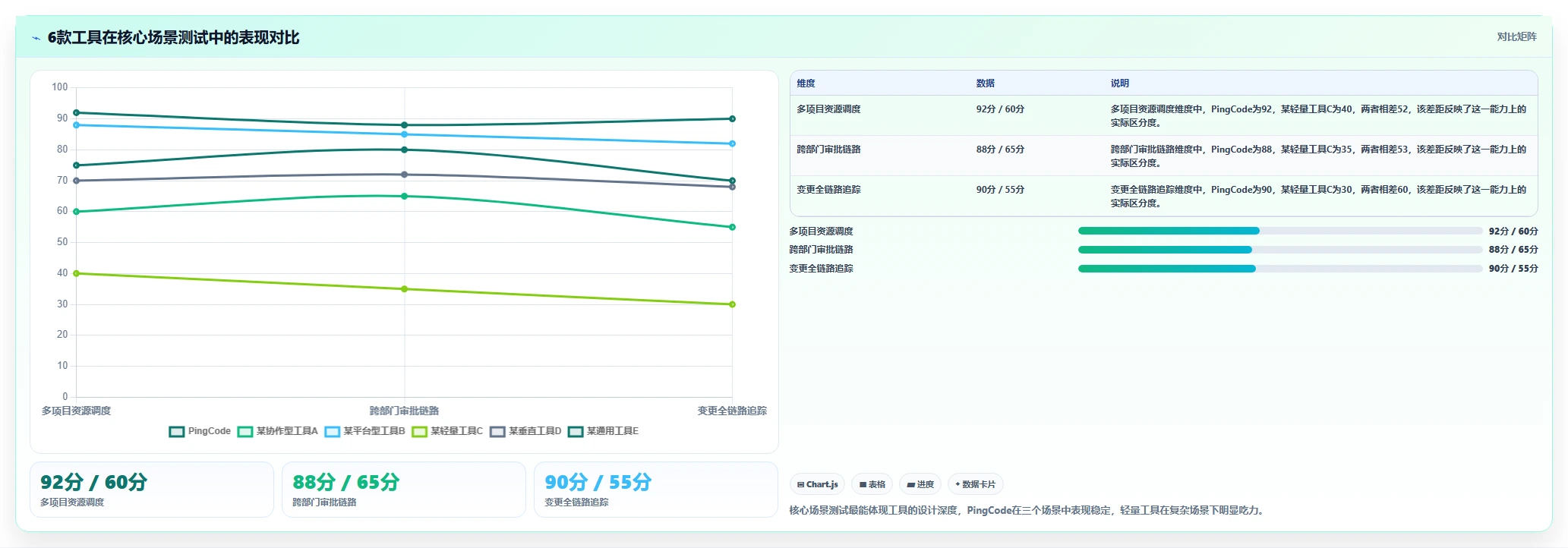Toggle the 某协作型工具A legend series
This screenshot has width=1568, height=548.
click(x=278, y=431)
